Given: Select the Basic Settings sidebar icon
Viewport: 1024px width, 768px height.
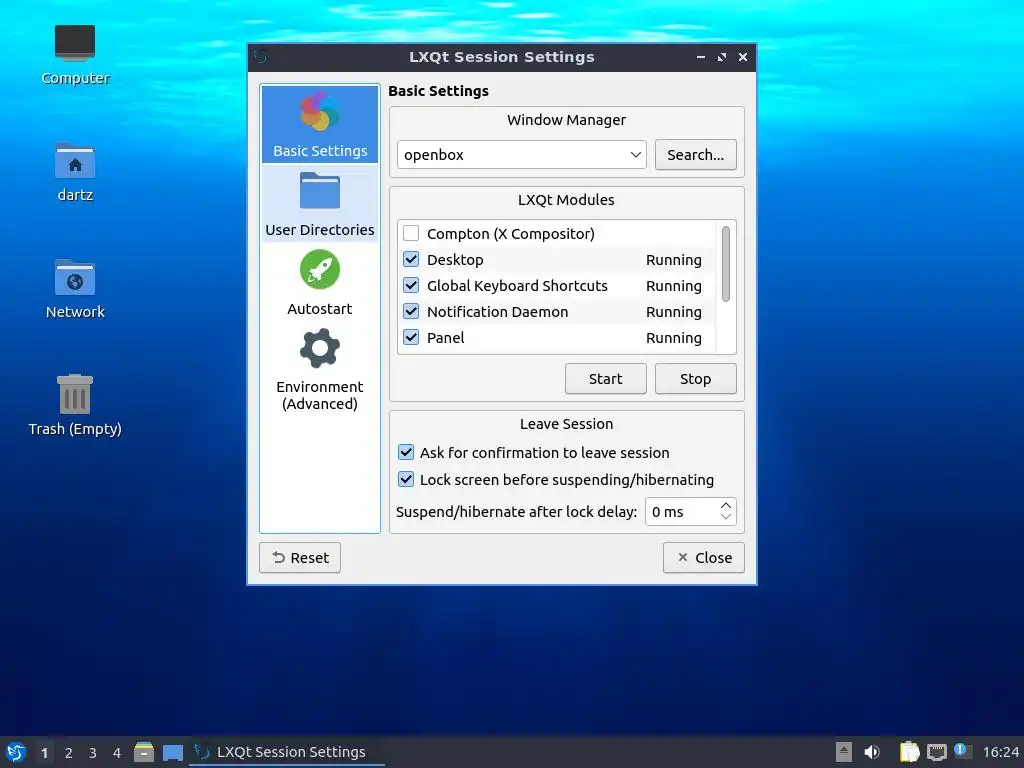Looking at the screenshot, I should [x=319, y=124].
